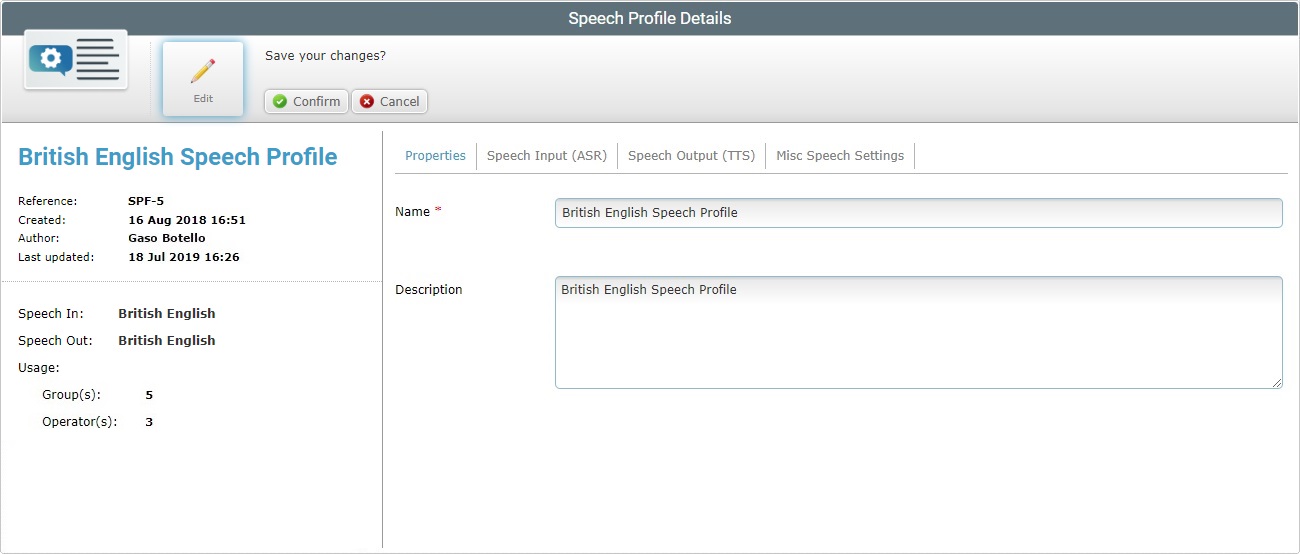
Task: Click into the Description text area
Action: (x=918, y=332)
